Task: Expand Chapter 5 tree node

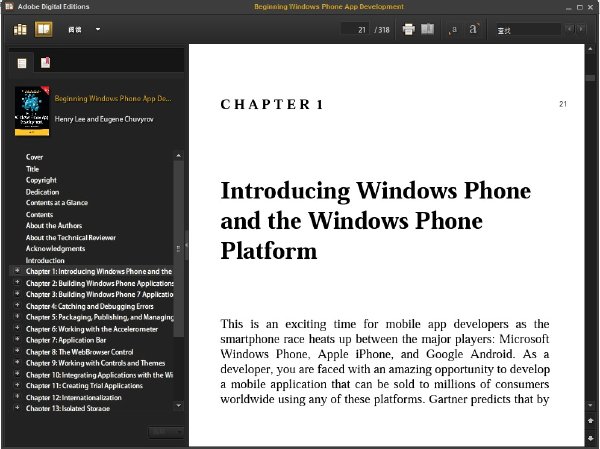Action: point(17,317)
